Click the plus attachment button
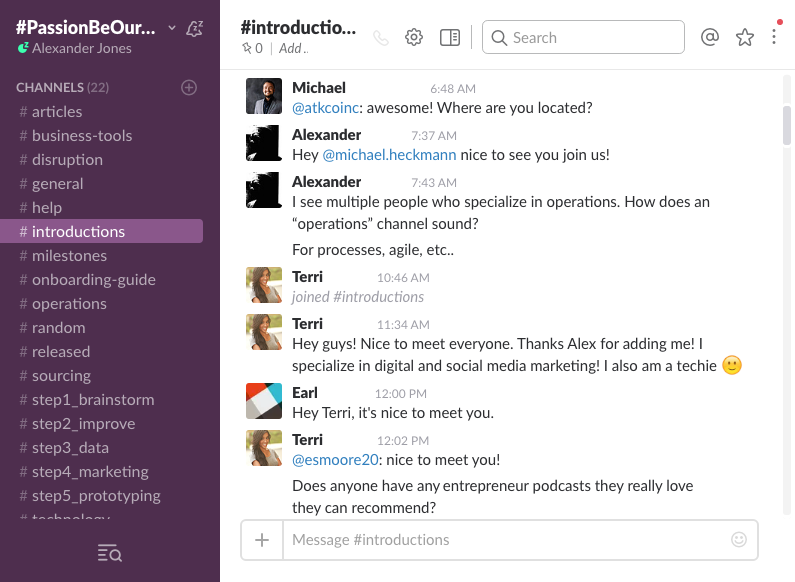795x582 pixels. coord(262,540)
